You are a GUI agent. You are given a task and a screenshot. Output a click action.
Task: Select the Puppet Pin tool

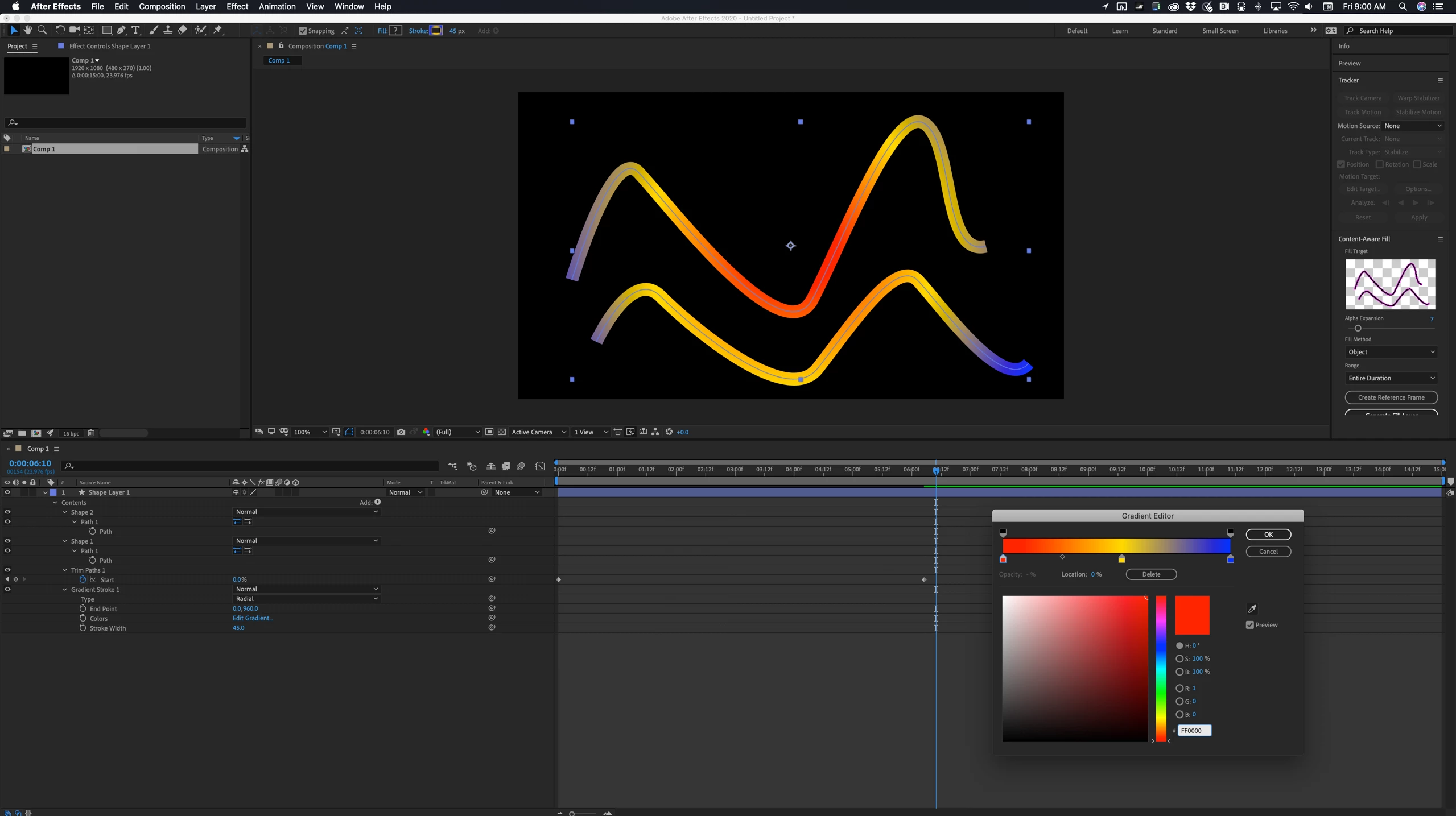coord(218,30)
